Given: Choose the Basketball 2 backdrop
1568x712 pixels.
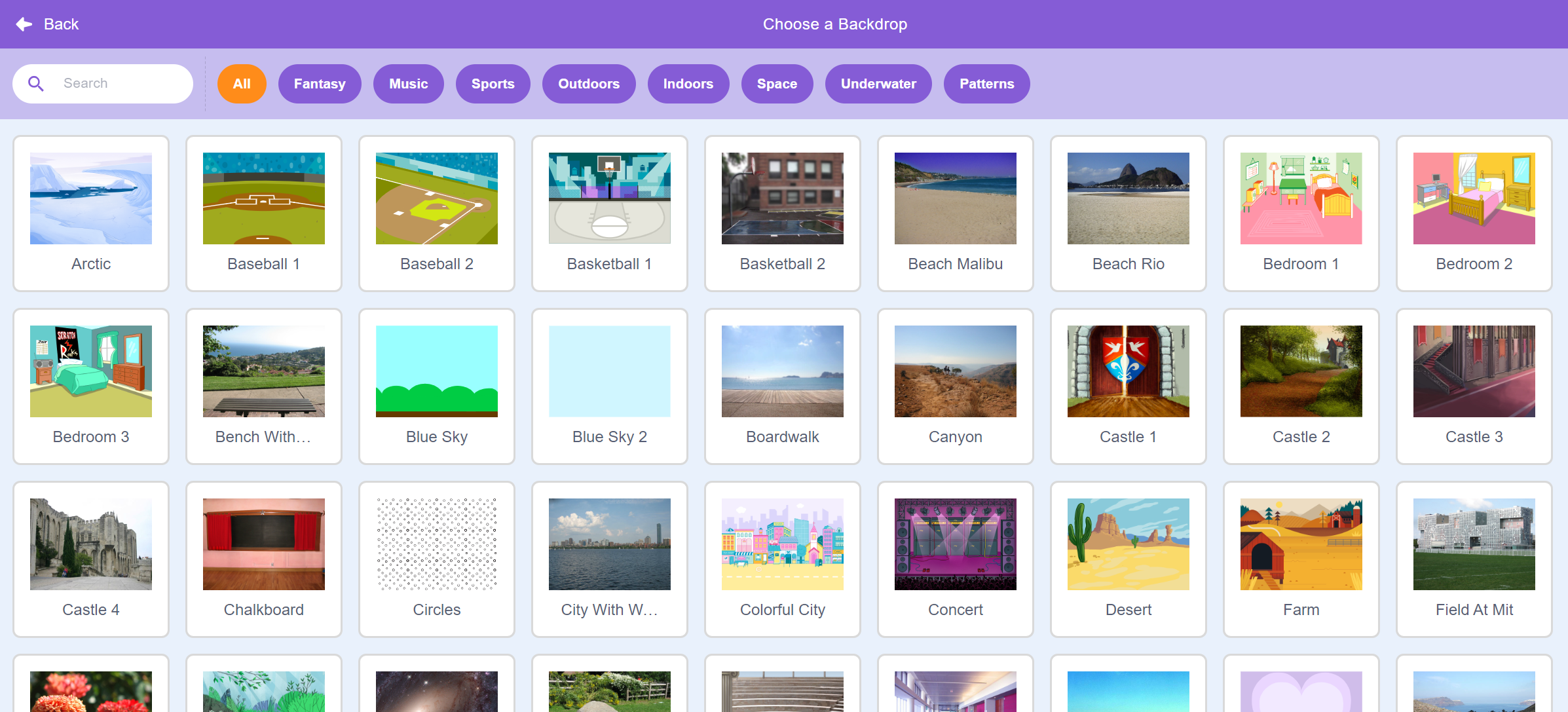Looking at the screenshot, I should (783, 214).
